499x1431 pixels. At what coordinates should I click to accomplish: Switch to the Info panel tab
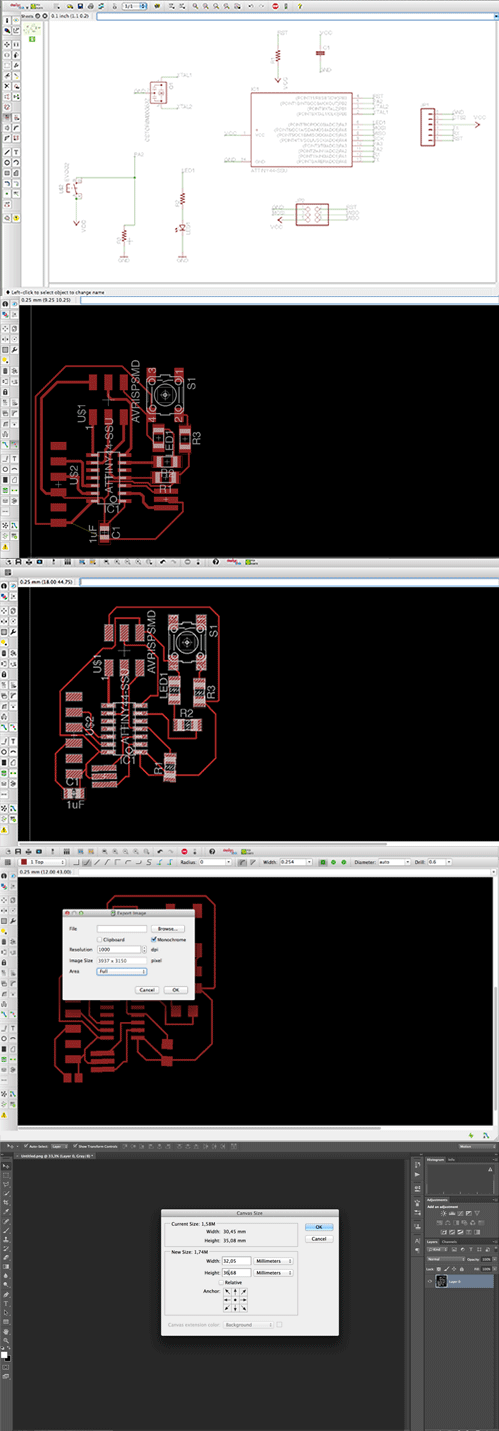[x=451, y=1160]
